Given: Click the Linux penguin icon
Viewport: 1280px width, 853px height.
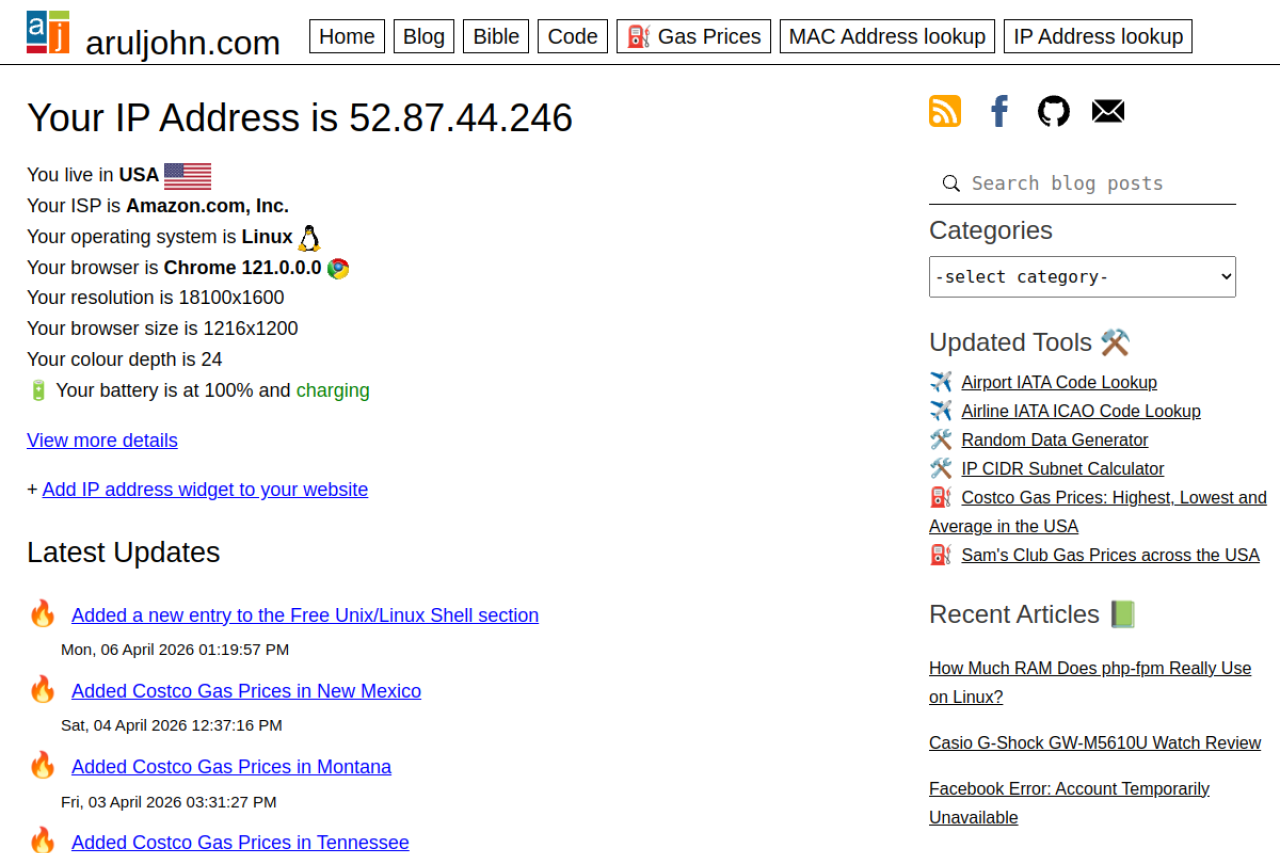Looking at the screenshot, I should [309, 238].
